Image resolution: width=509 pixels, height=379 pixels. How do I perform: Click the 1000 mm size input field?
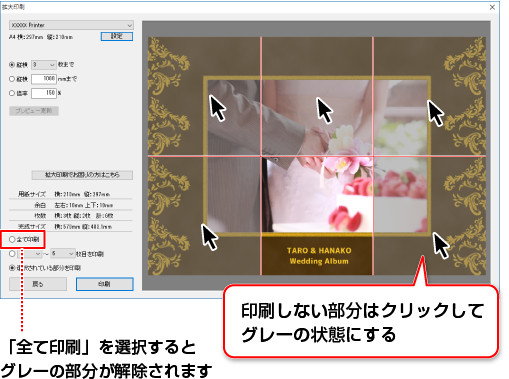tap(44, 79)
